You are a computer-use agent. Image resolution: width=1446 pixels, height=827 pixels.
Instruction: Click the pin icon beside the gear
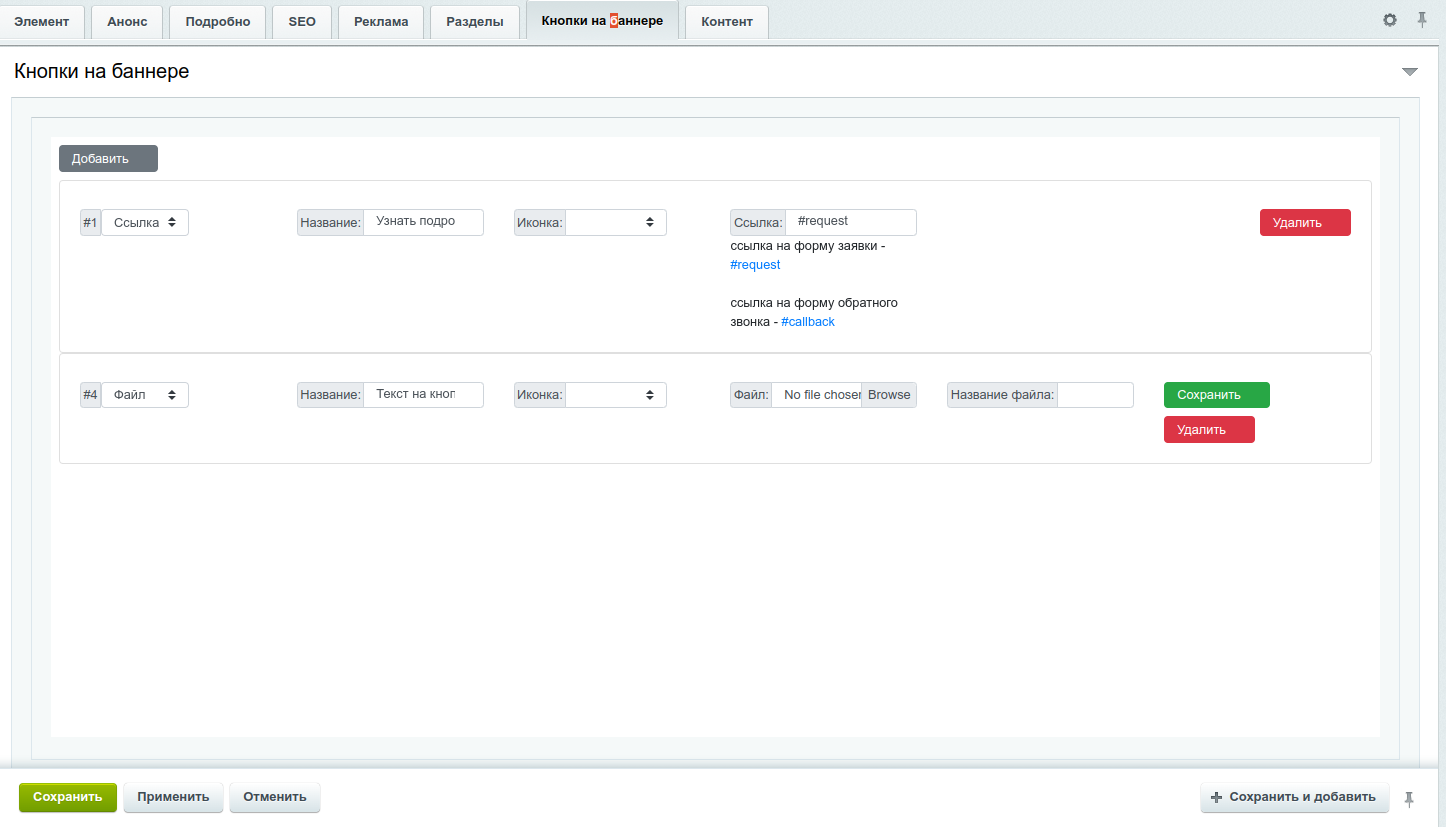pyautogui.click(x=1422, y=20)
